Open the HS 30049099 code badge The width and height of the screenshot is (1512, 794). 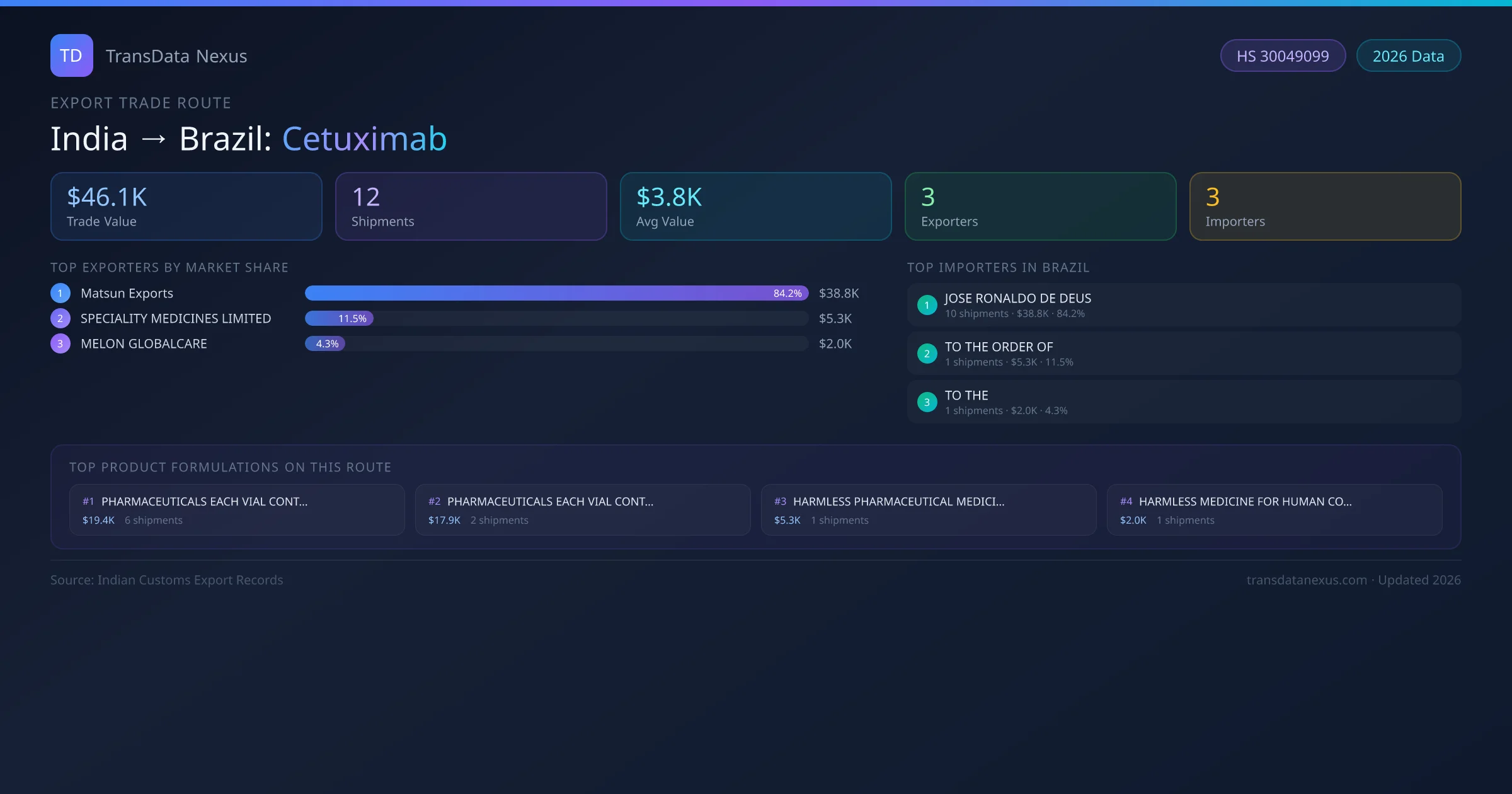coord(1283,55)
